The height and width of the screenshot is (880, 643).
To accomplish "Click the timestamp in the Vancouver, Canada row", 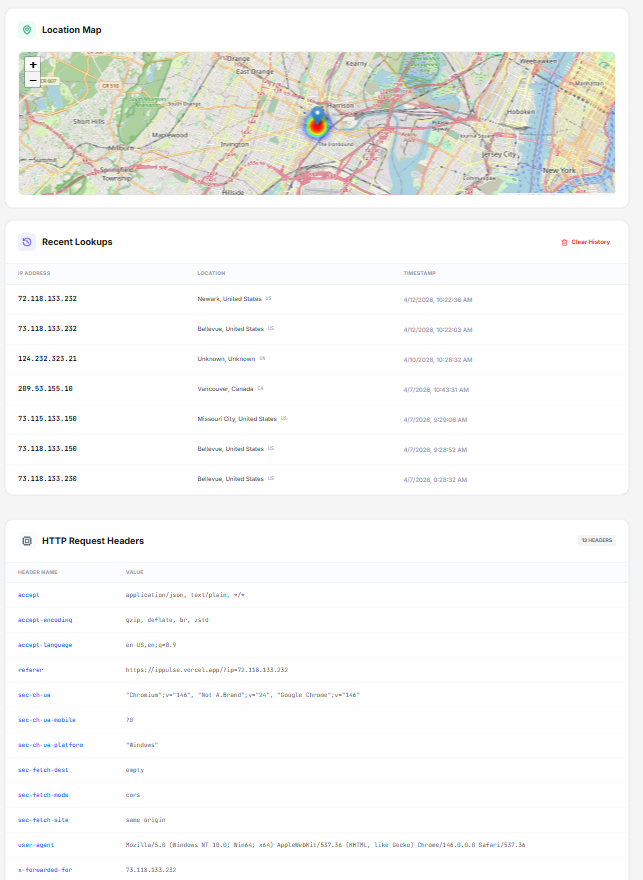I will pos(436,389).
